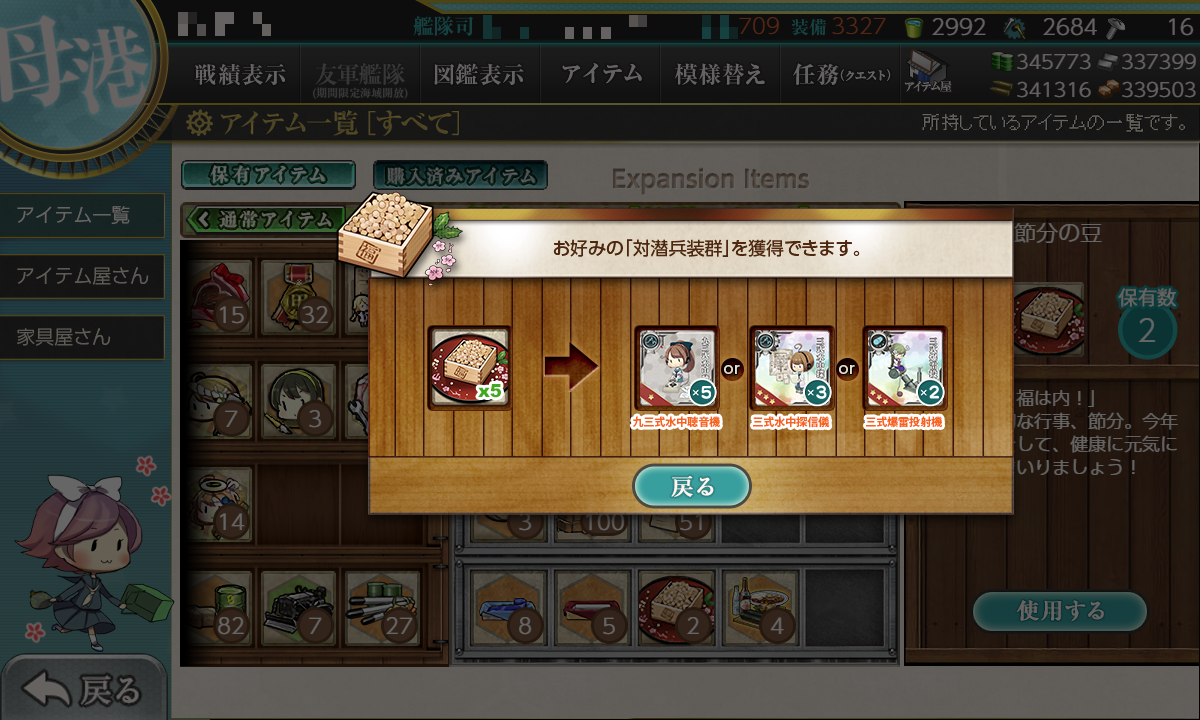Image resolution: width=1200 pixels, height=720 pixels.
Task: Open the item shop icon in top bar
Action: pos(927,72)
